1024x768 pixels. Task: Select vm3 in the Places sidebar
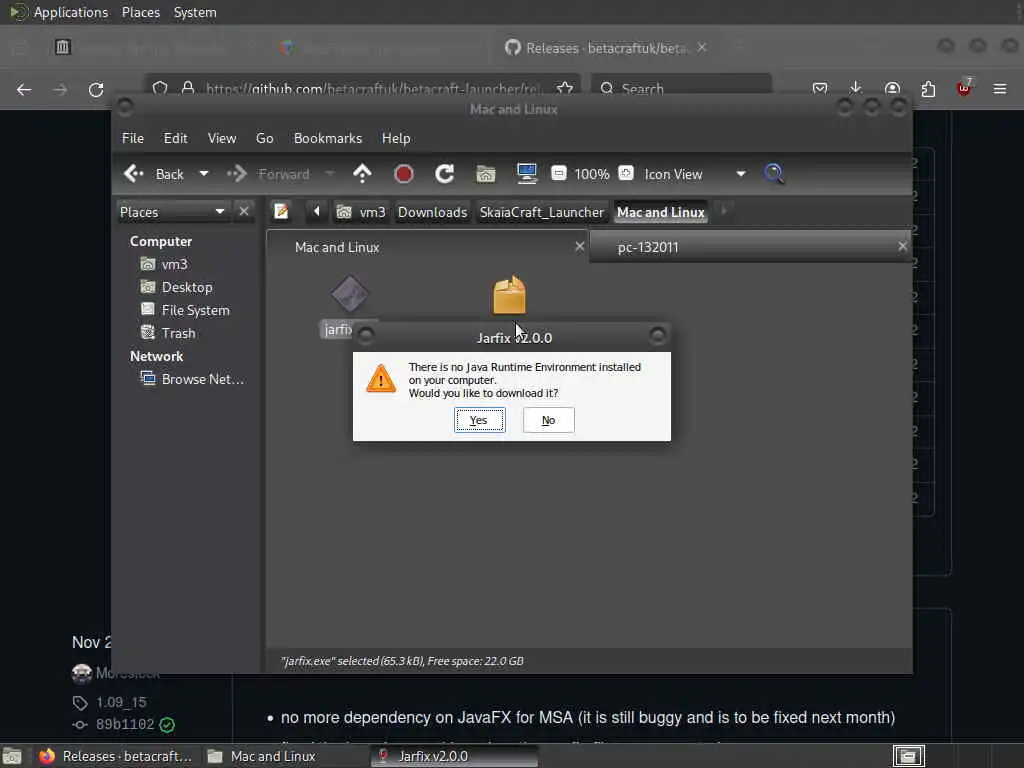pyautogui.click(x=164, y=264)
